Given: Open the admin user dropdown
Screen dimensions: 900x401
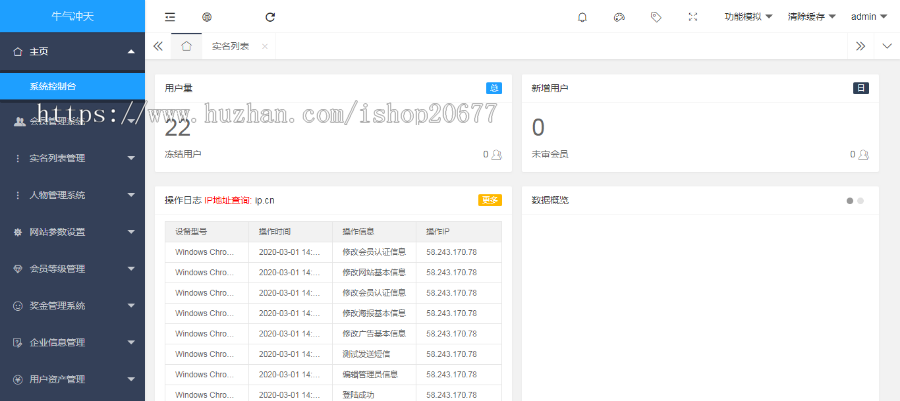Looking at the screenshot, I should coord(869,17).
